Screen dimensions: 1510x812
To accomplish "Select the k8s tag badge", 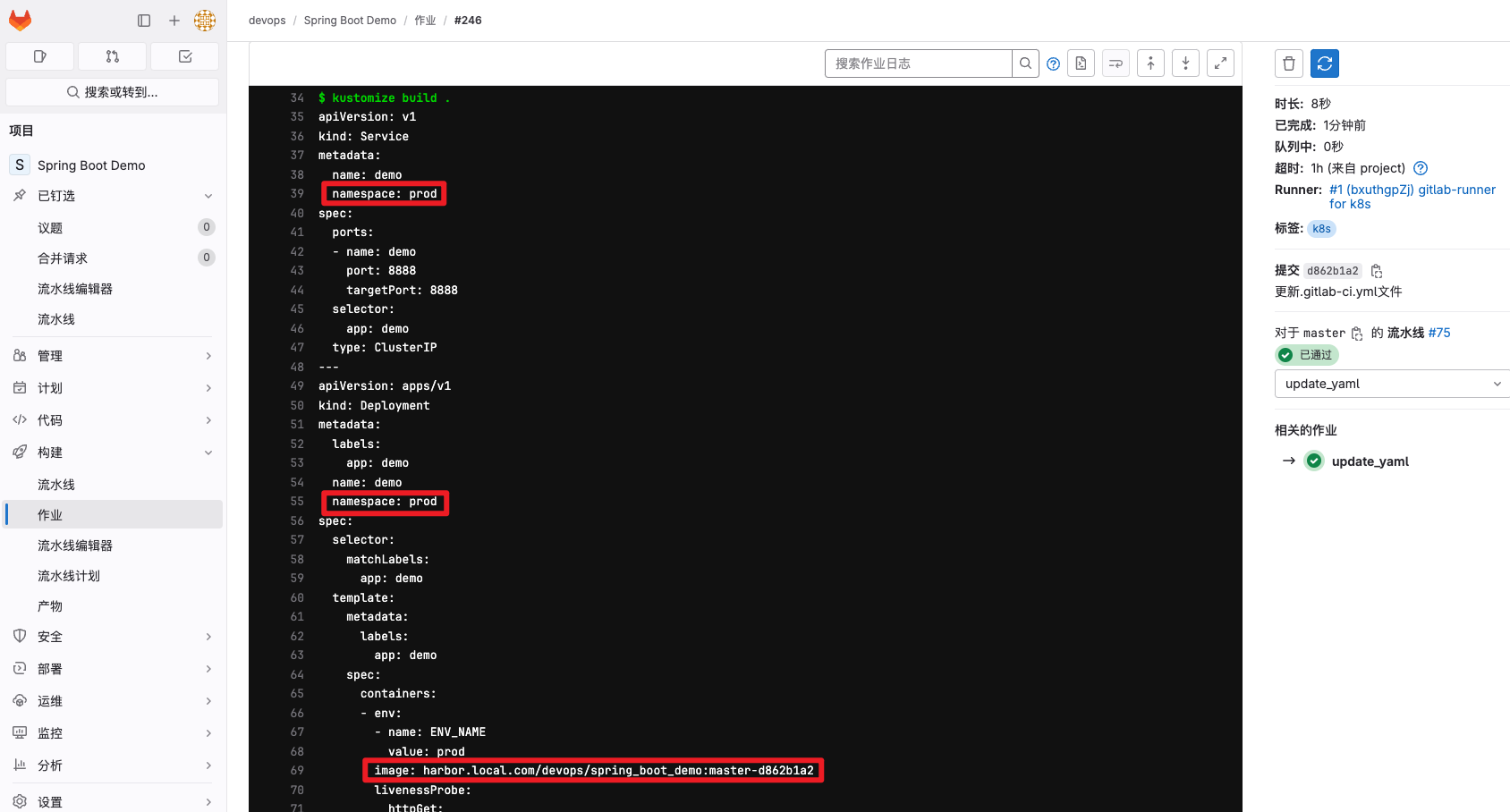I will [1321, 228].
